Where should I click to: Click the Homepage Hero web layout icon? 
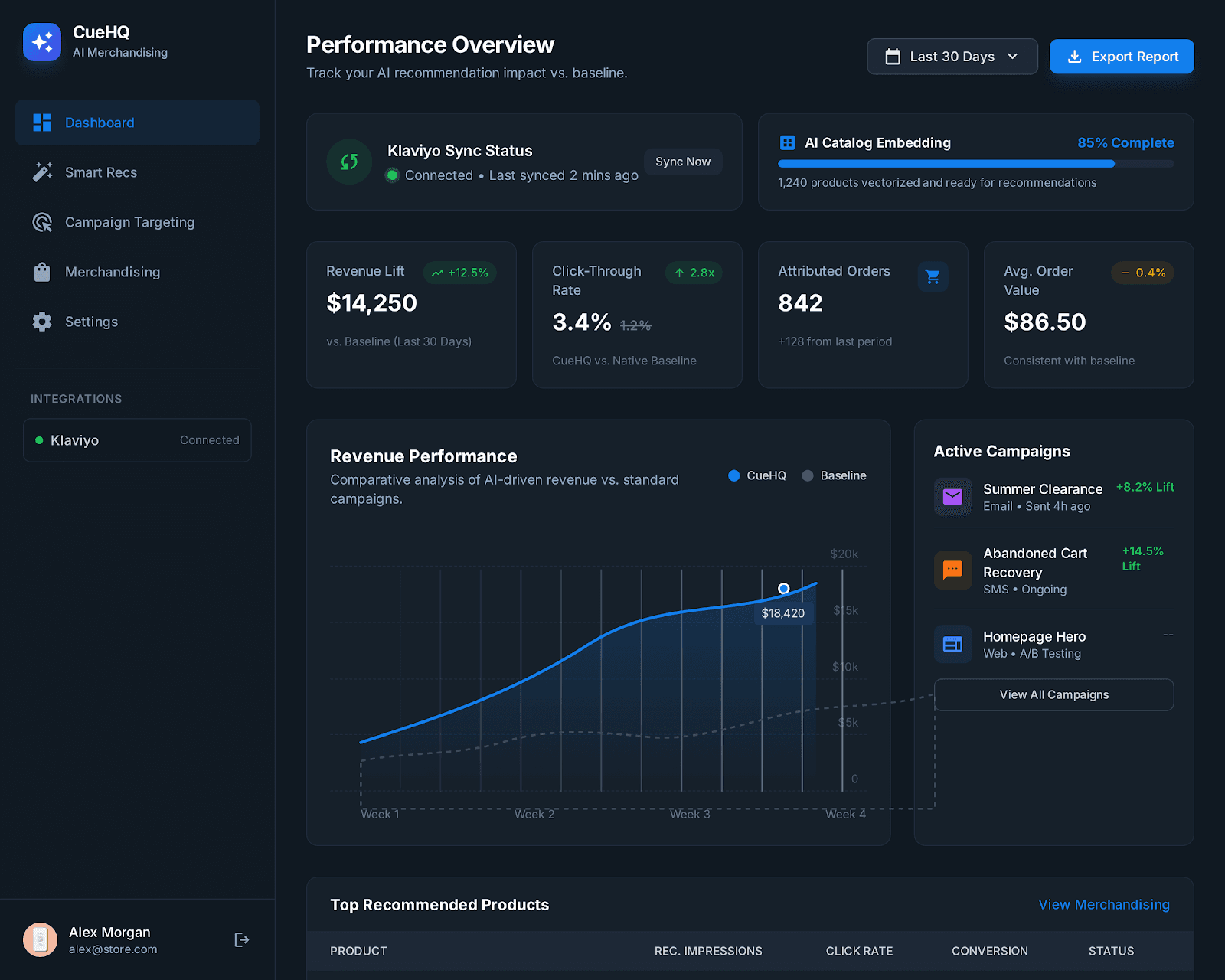(x=952, y=644)
